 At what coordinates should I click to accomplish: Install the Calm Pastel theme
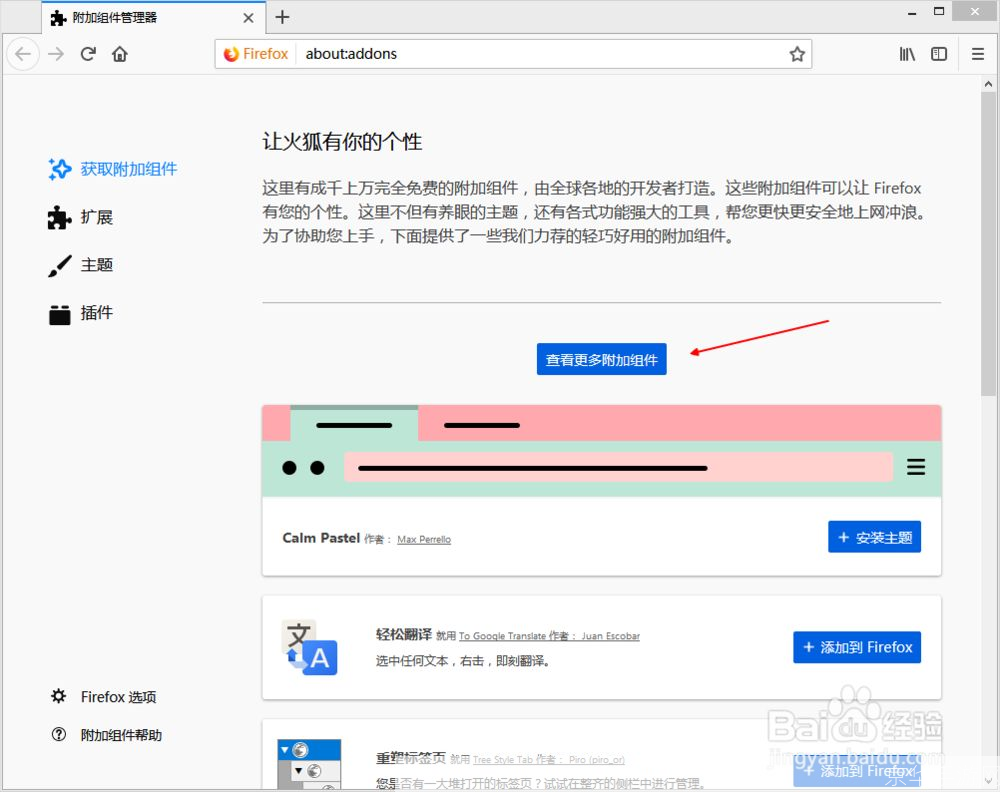874,537
